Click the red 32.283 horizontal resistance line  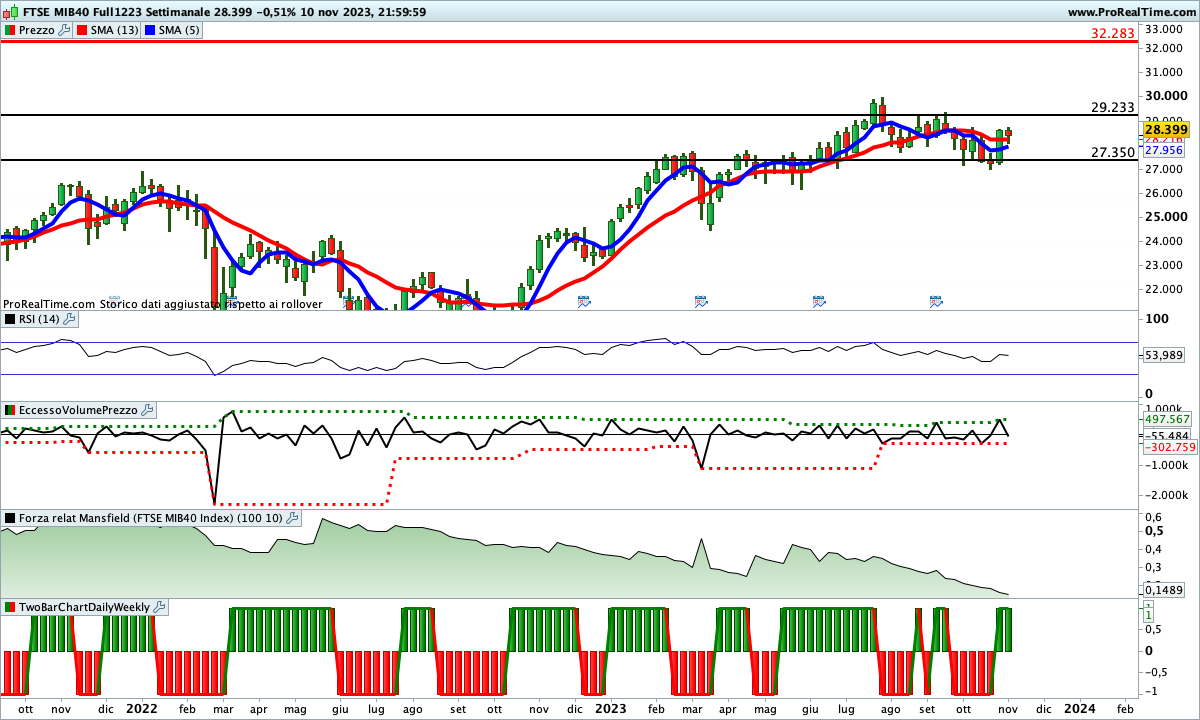(570, 42)
